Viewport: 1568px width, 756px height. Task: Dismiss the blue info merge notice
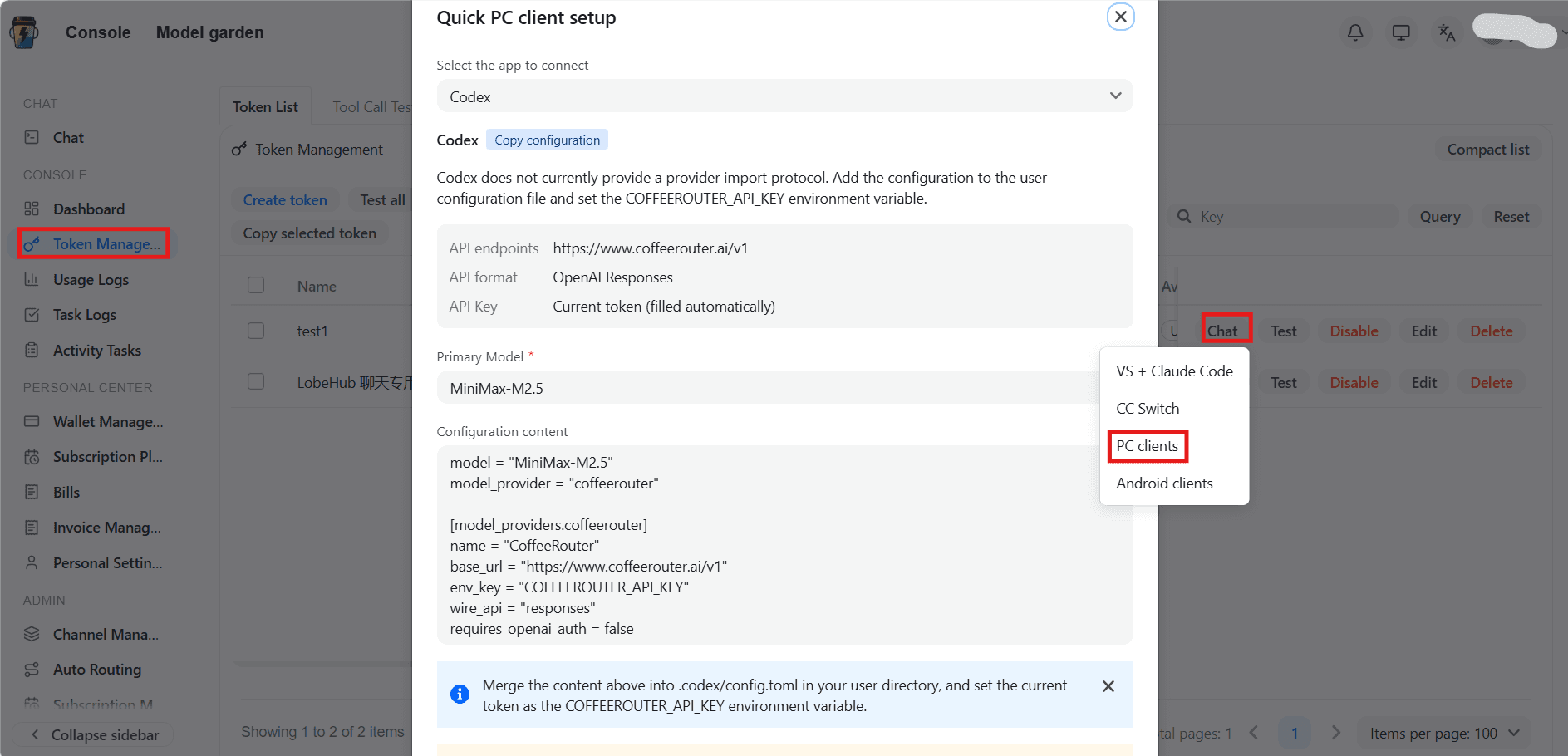(x=1108, y=686)
